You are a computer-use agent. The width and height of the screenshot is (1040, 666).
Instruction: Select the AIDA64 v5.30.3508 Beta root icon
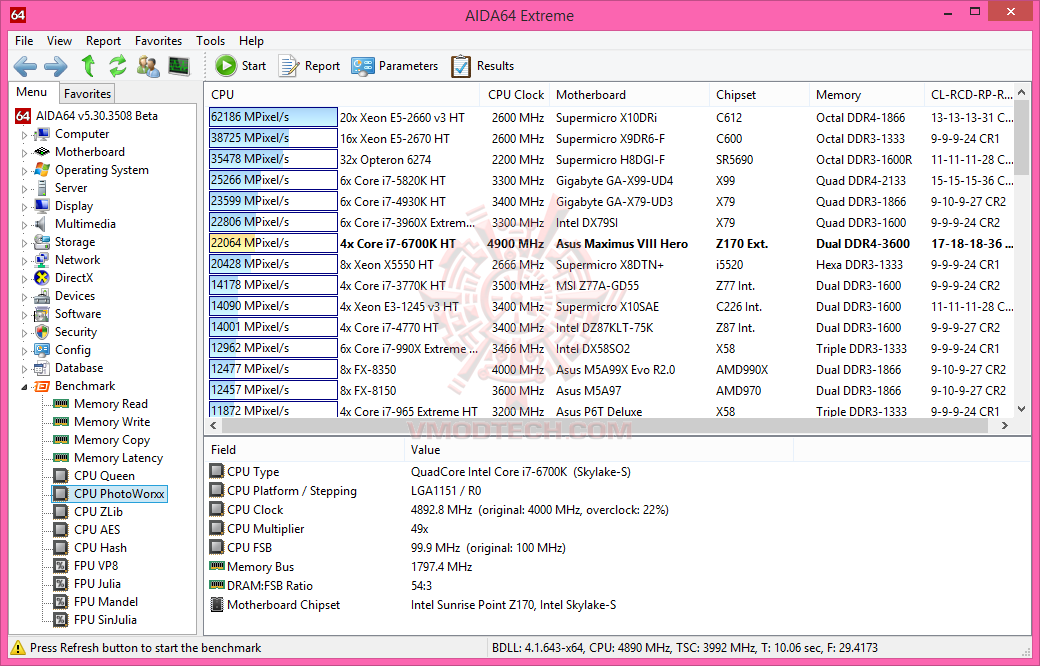[x=23, y=115]
